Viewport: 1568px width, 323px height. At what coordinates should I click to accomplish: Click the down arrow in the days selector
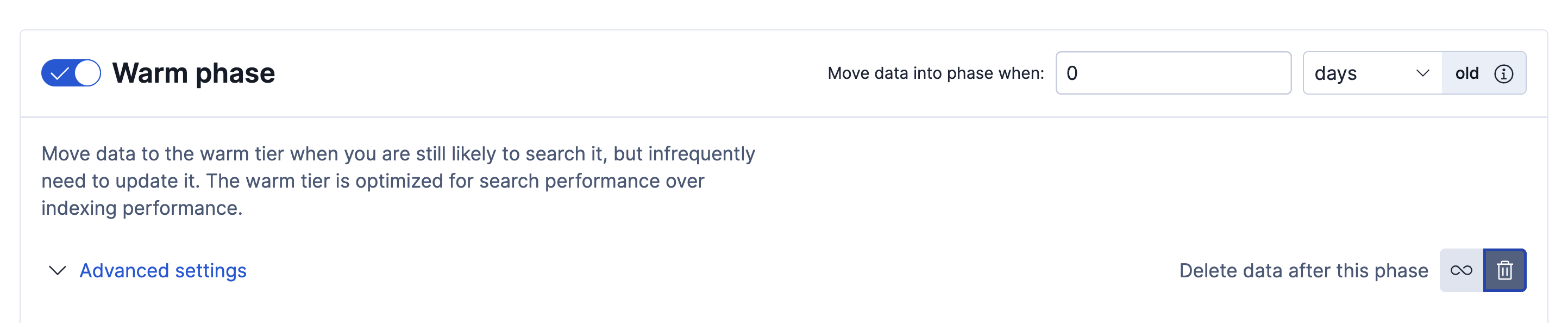tap(1422, 73)
